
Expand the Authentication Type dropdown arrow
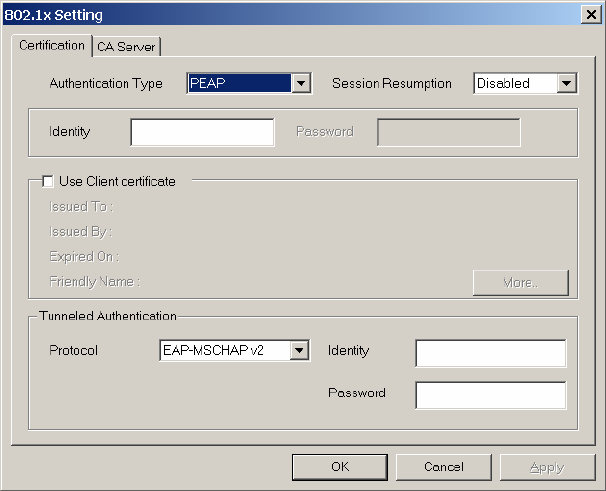coord(301,83)
